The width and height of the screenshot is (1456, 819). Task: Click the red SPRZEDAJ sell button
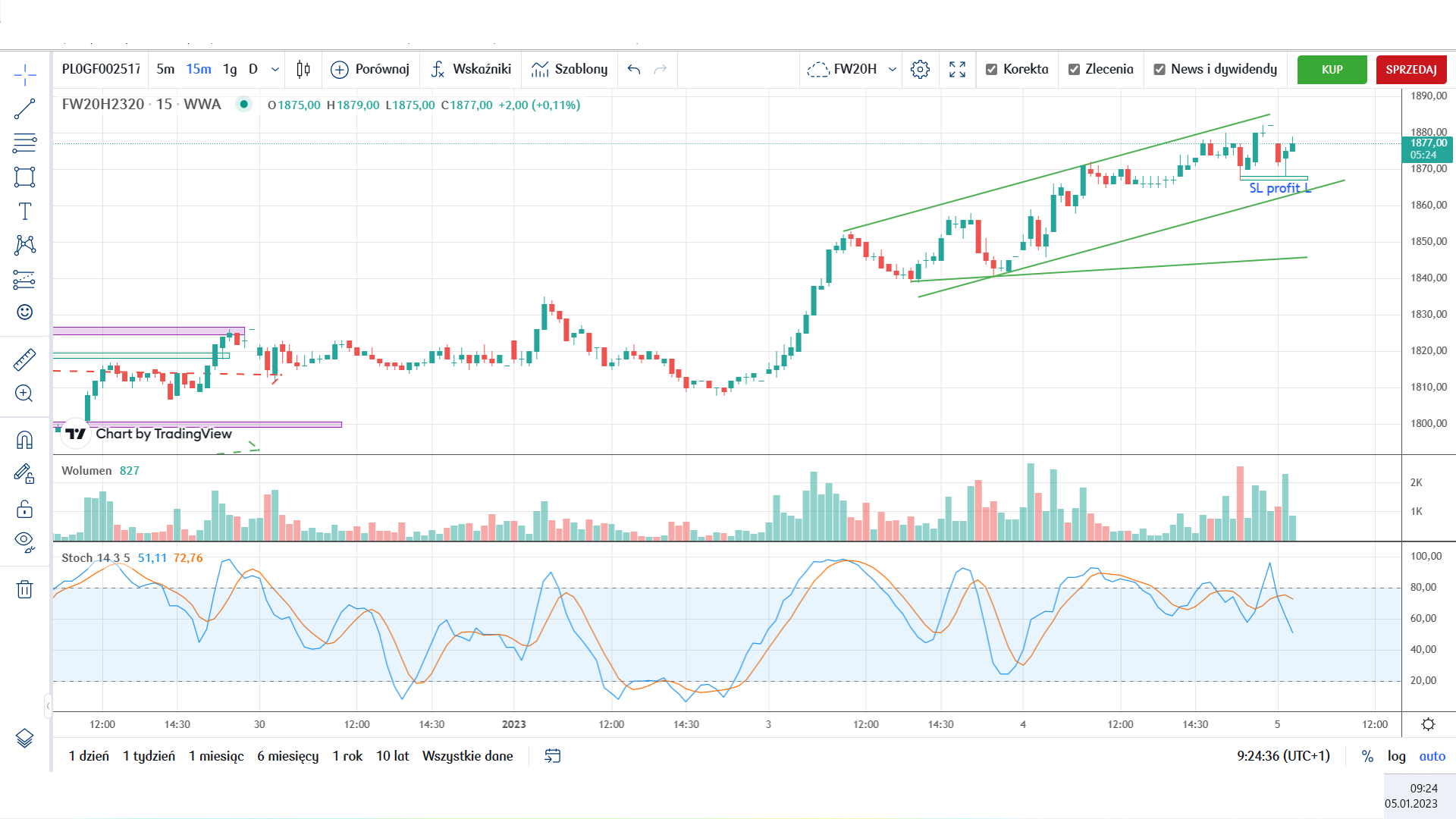click(1411, 69)
